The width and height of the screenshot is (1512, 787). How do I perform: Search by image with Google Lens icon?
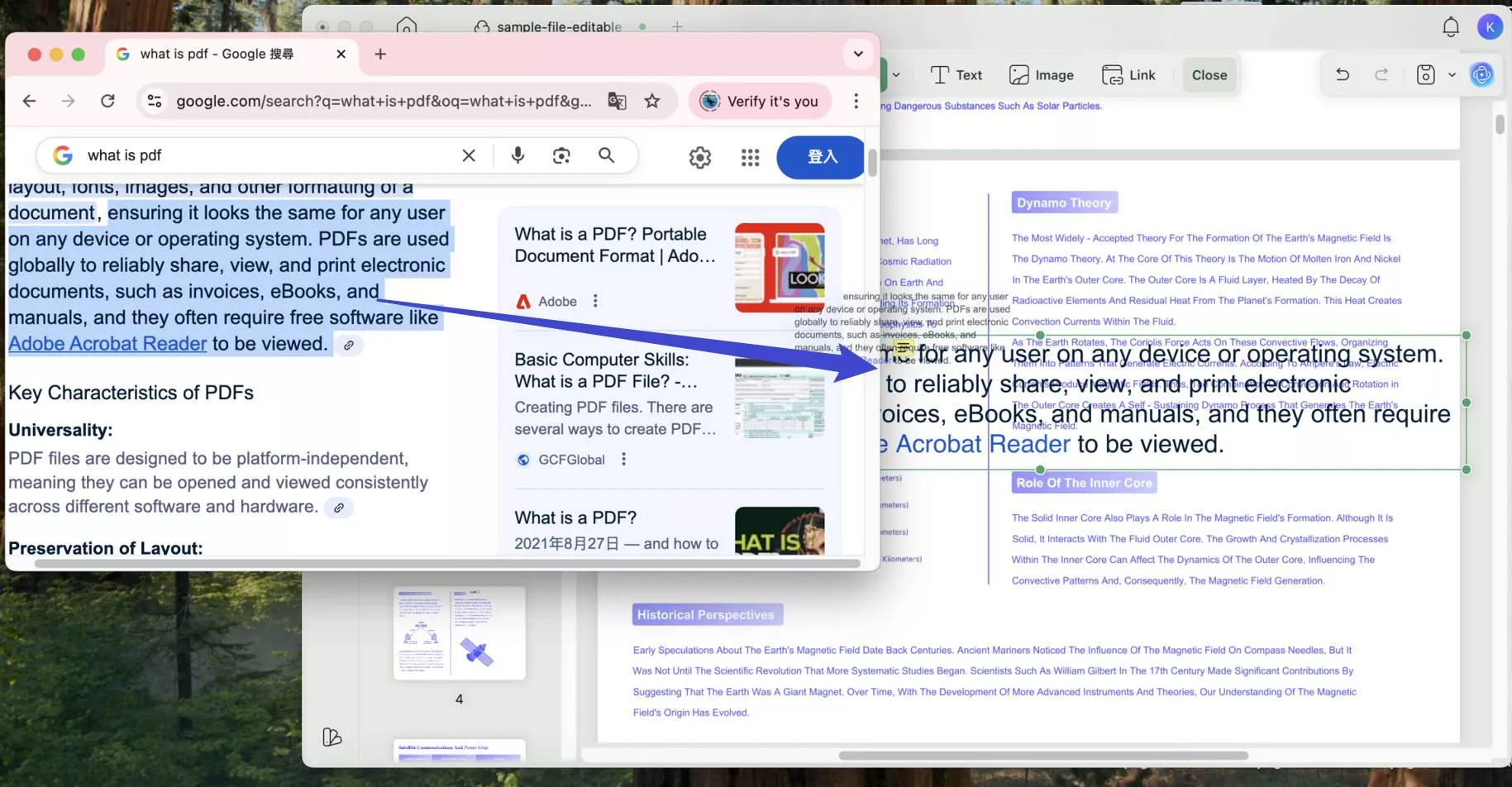(x=562, y=155)
